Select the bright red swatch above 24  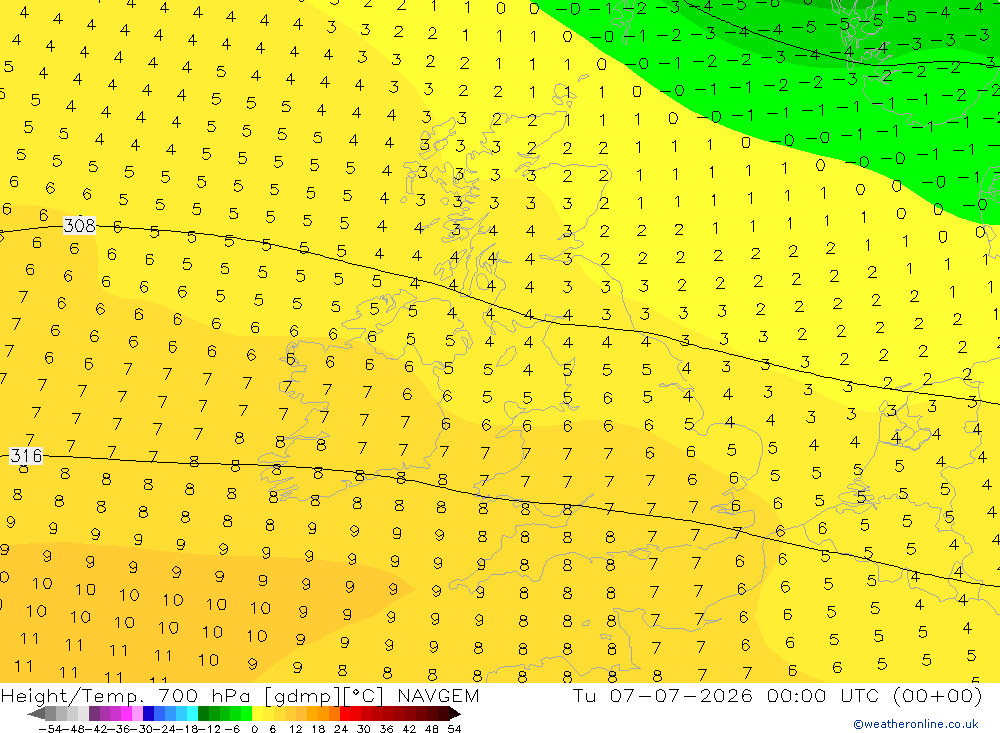point(345,713)
